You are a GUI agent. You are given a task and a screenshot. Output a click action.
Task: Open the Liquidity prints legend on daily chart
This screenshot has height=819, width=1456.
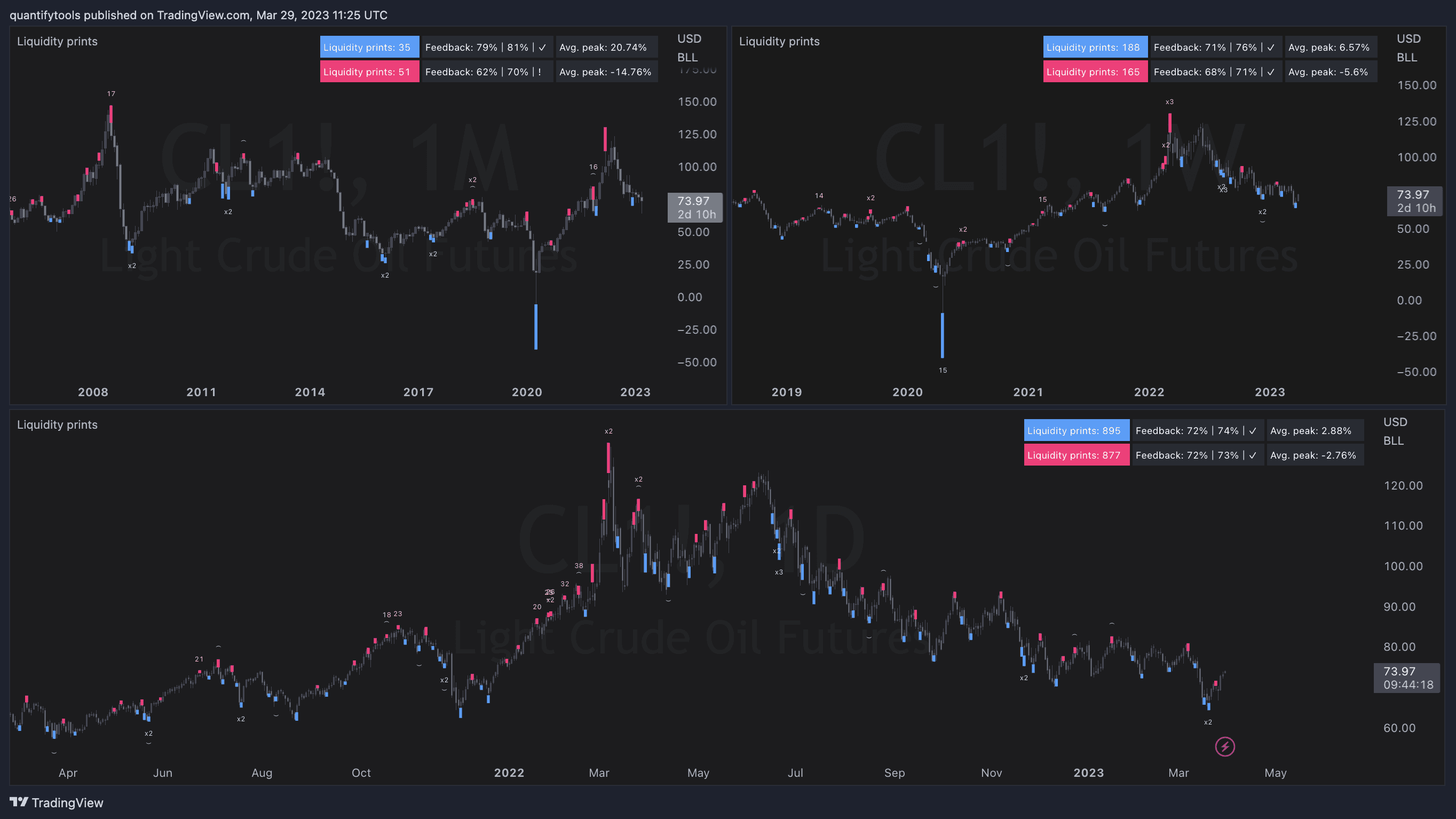[57, 424]
